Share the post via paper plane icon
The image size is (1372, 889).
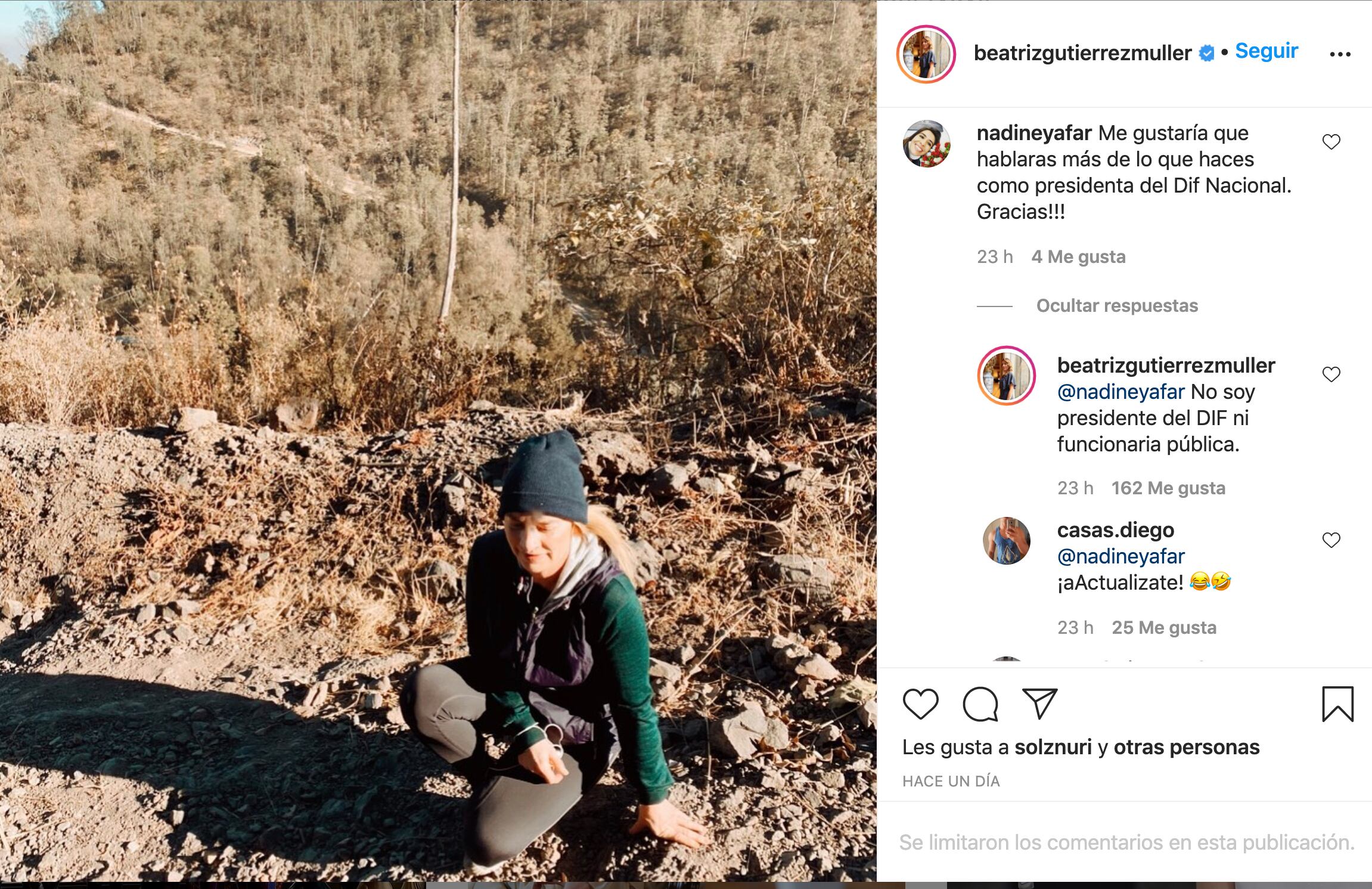(x=1039, y=704)
